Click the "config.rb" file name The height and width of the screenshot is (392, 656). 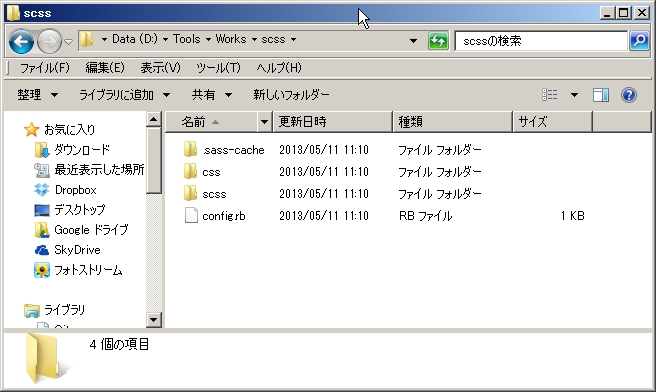coord(224,216)
